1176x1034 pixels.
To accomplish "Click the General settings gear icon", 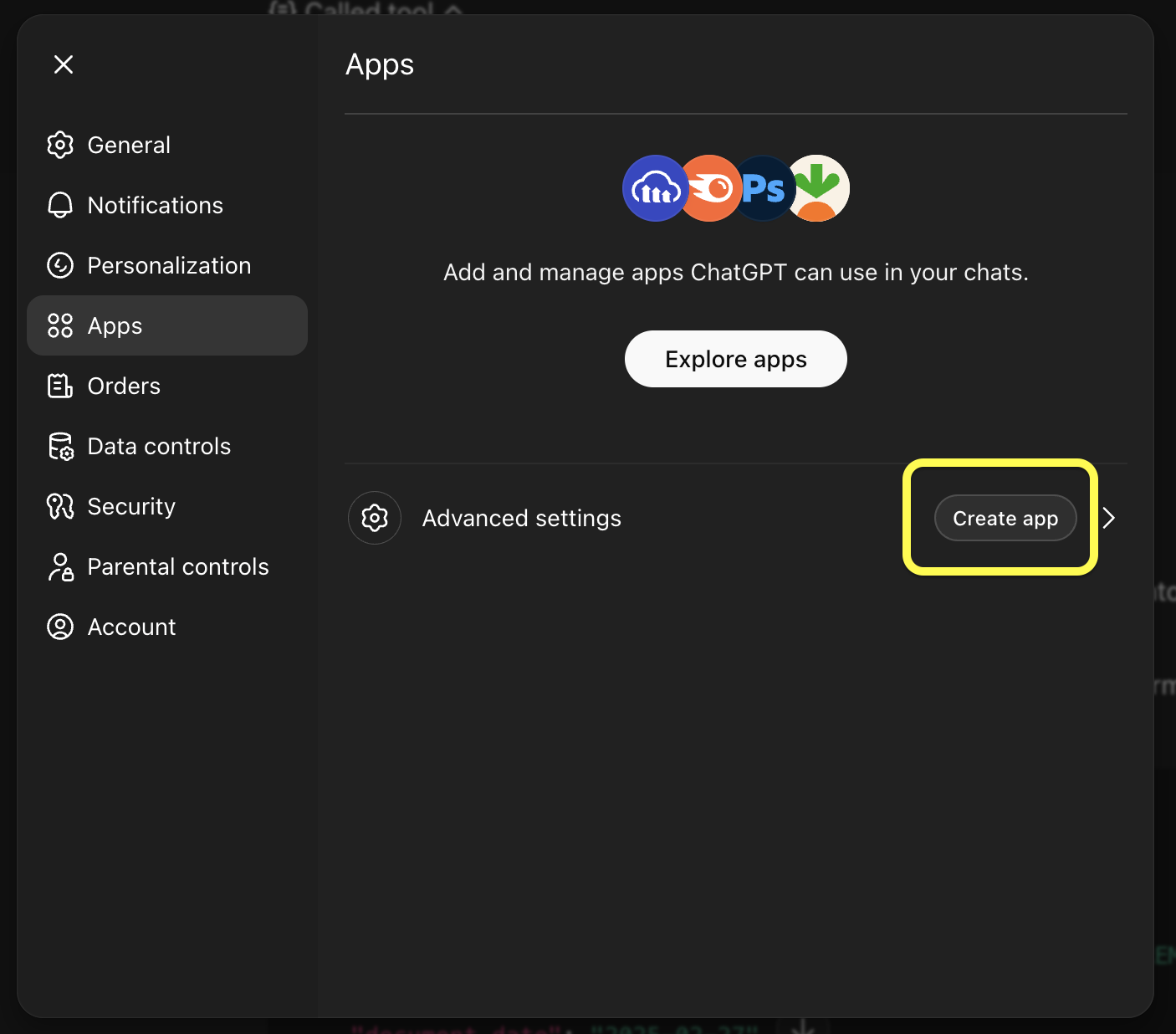I will [60, 145].
